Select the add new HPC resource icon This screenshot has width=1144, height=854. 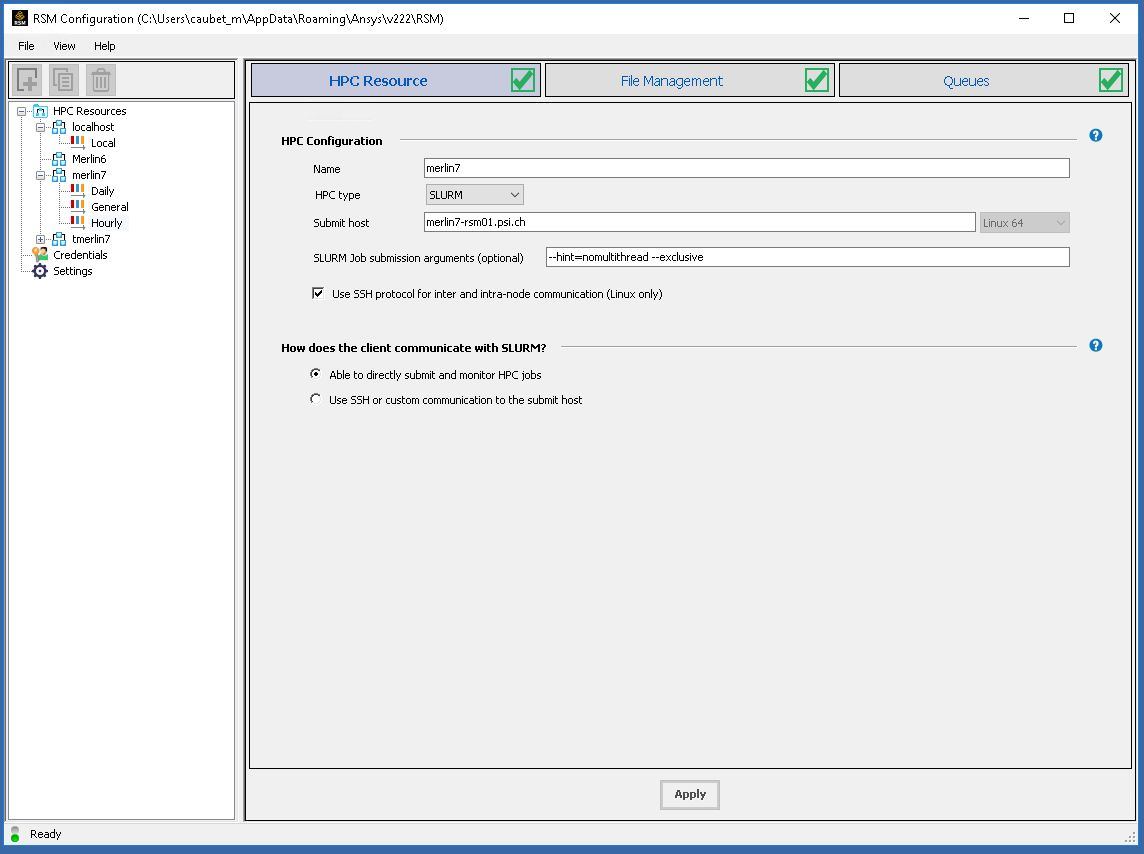pyautogui.click(x=27, y=80)
